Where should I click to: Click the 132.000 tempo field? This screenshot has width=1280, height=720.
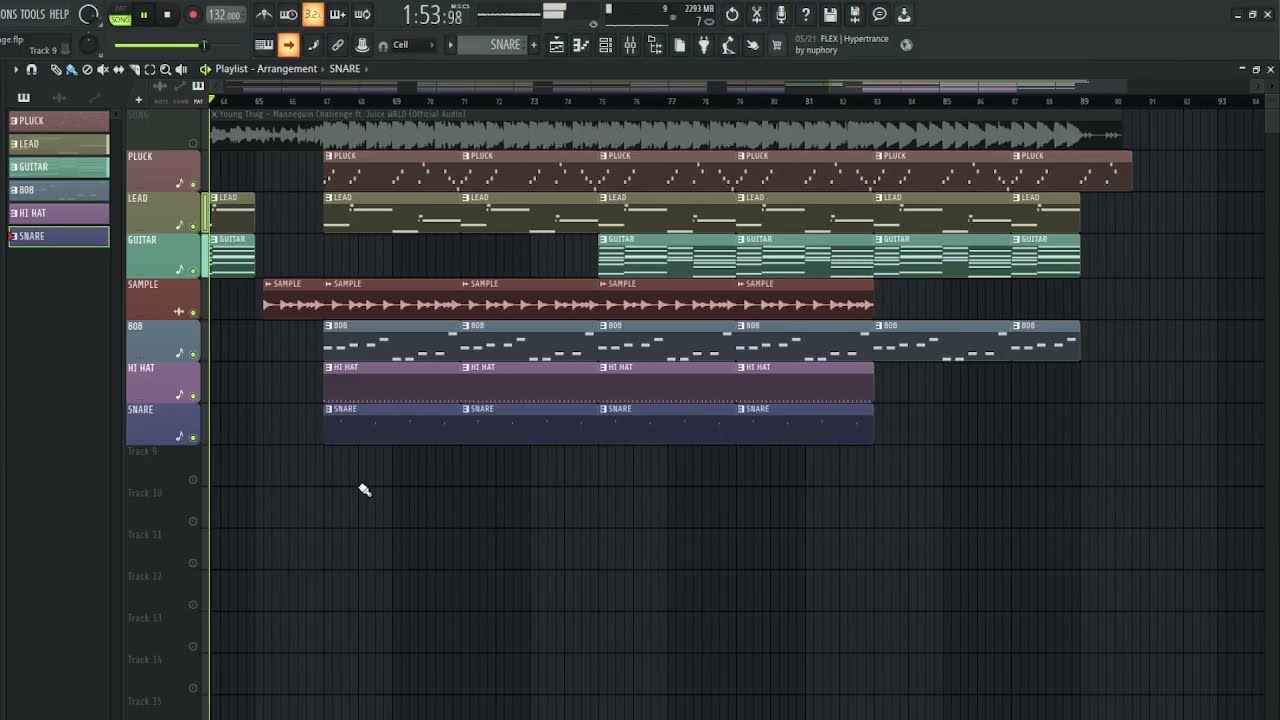tap(224, 15)
